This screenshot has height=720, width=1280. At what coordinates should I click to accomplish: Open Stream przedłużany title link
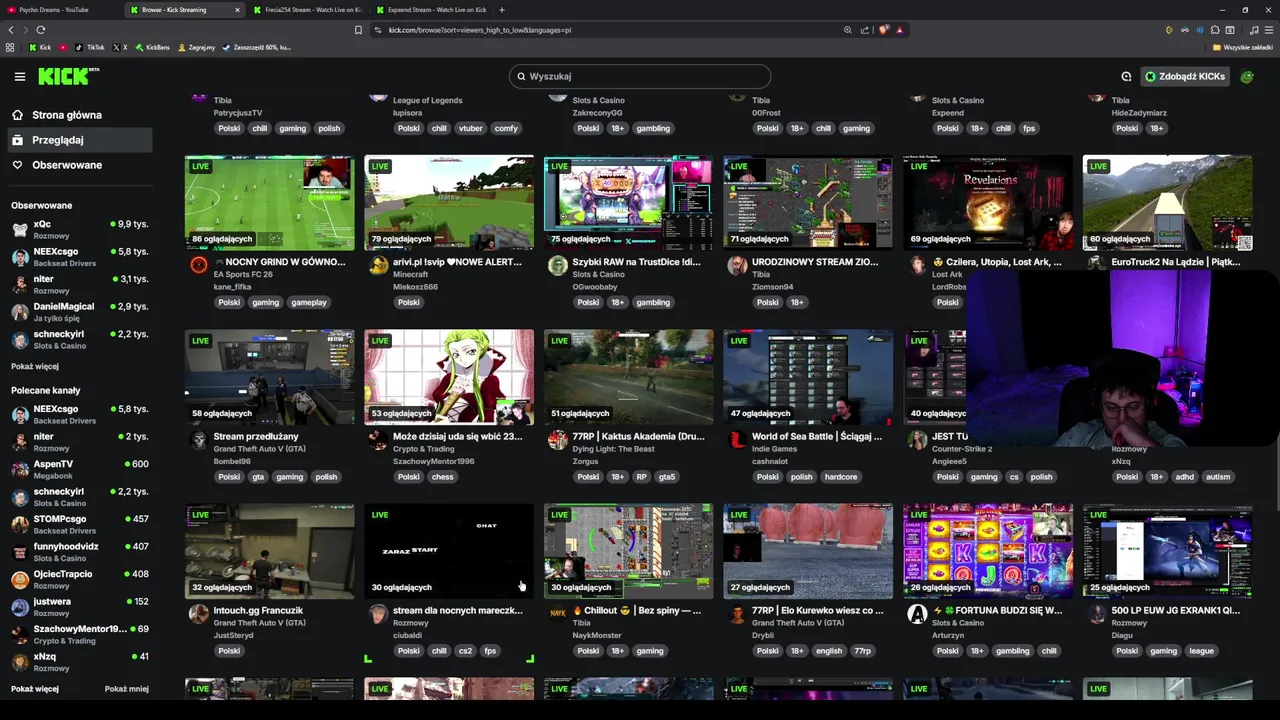256,436
